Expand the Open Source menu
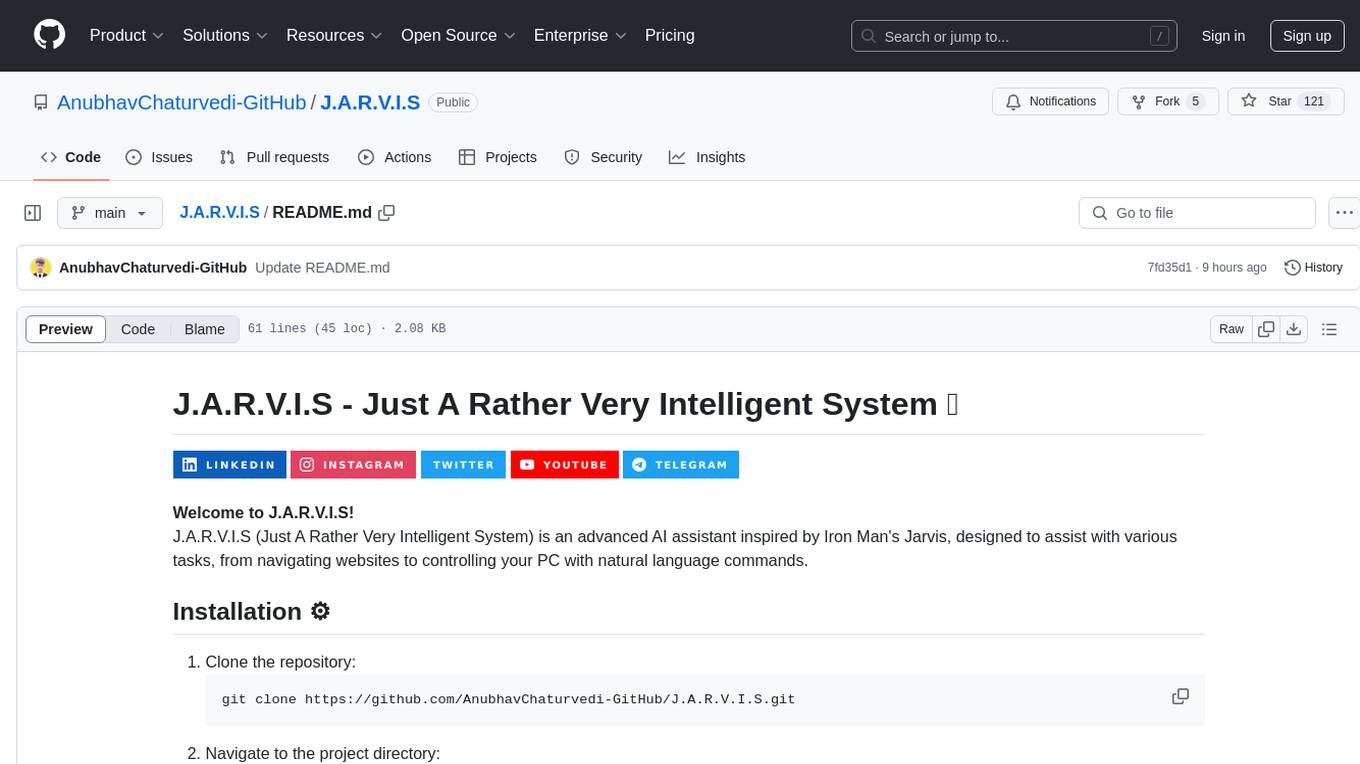 coord(458,35)
